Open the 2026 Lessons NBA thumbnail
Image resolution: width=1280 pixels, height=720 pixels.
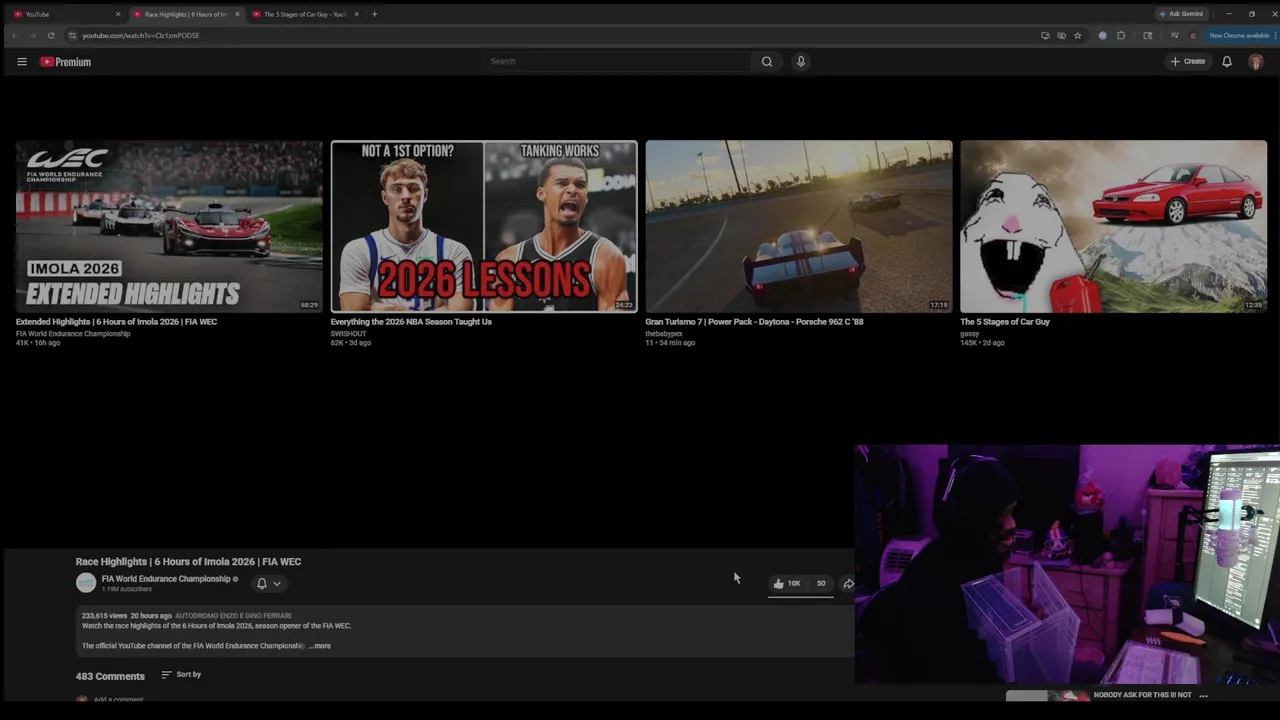click(x=484, y=226)
